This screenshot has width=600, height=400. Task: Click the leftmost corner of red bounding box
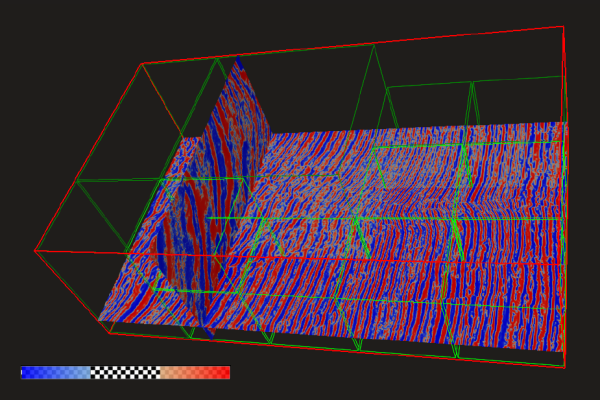[35, 250]
